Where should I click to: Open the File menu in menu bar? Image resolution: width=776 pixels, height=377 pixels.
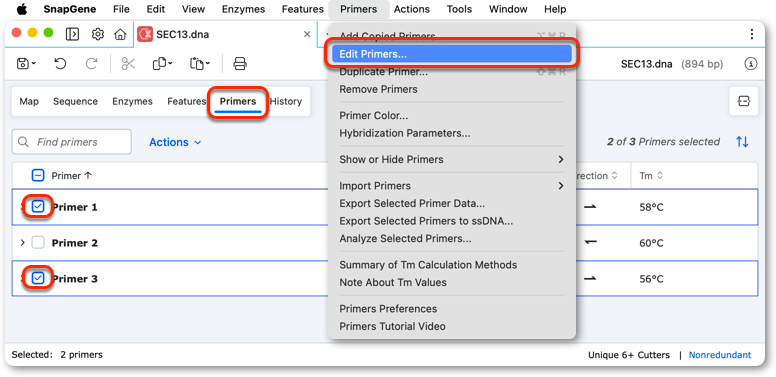click(x=121, y=9)
